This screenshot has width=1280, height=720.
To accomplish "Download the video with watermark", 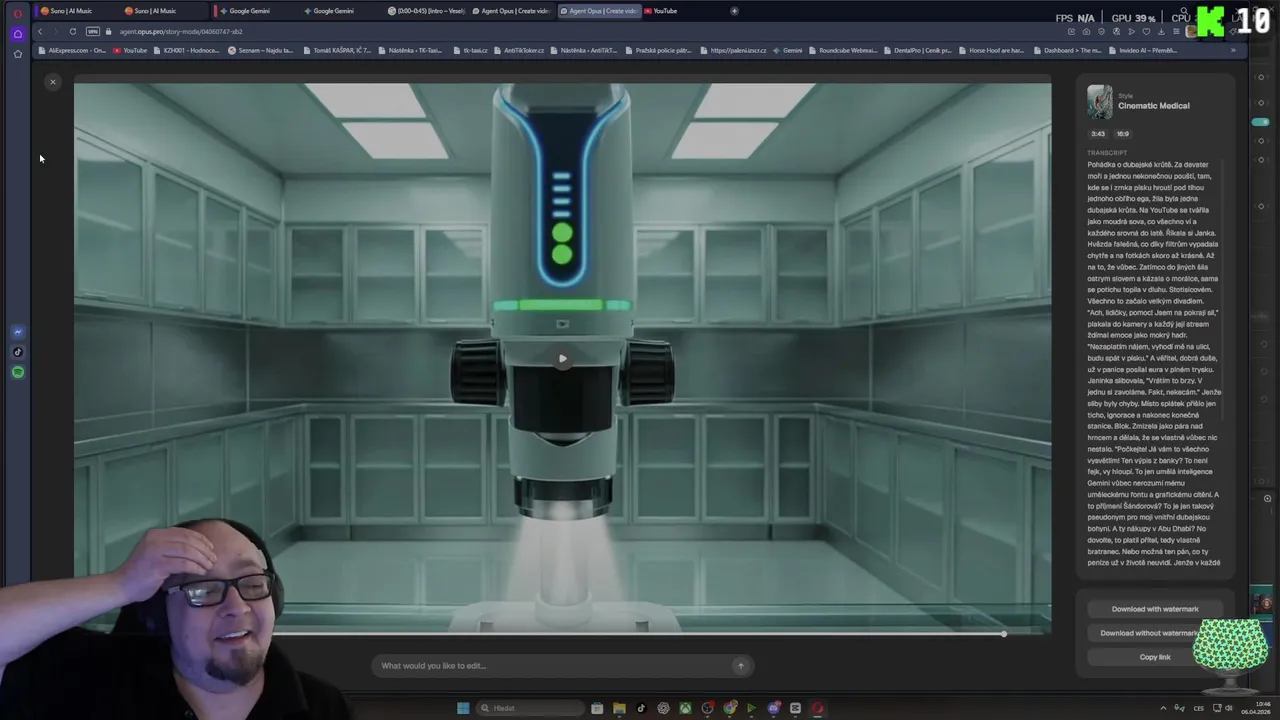I will [1155, 609].
